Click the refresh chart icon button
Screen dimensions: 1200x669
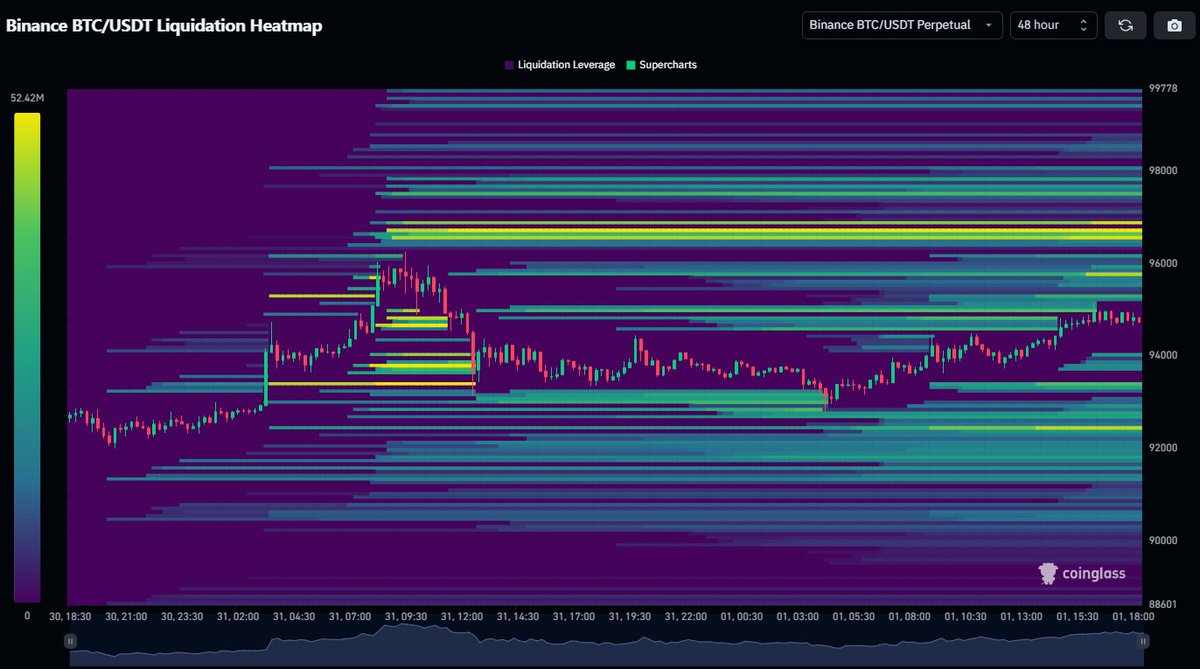click(1125, 25)
